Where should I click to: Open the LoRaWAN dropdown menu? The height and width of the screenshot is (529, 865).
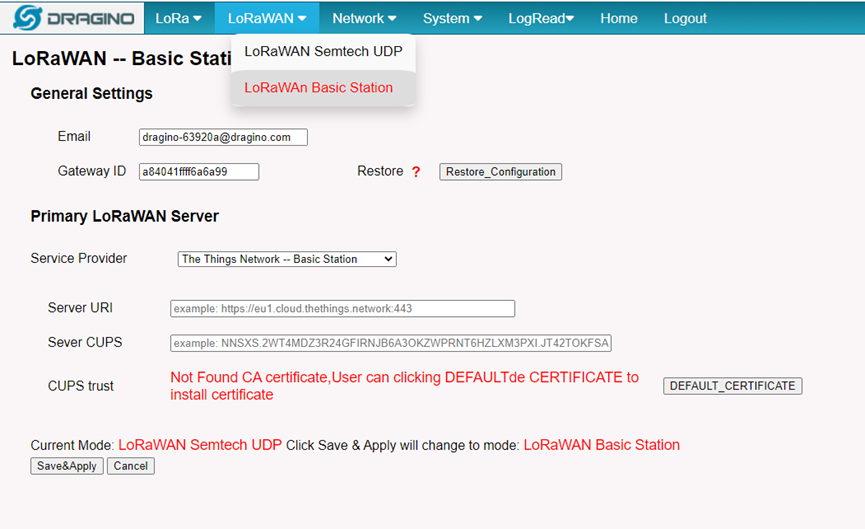pyautogui.click(x=267, y=18)
